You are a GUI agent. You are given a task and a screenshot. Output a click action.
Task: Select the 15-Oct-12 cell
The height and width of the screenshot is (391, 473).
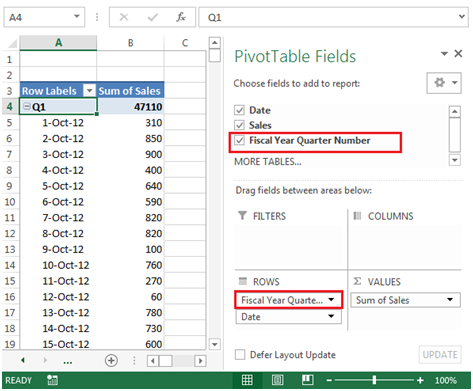click(58, 344)
